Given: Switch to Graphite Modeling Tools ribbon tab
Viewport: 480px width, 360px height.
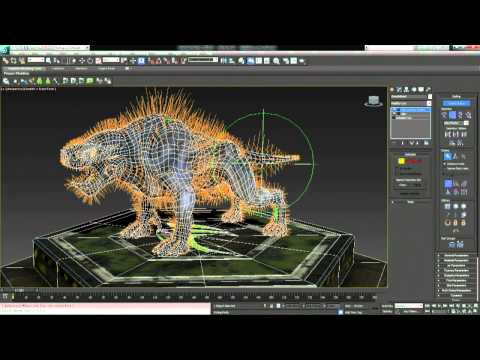Looking at the screenshot, I should [25, 68].
